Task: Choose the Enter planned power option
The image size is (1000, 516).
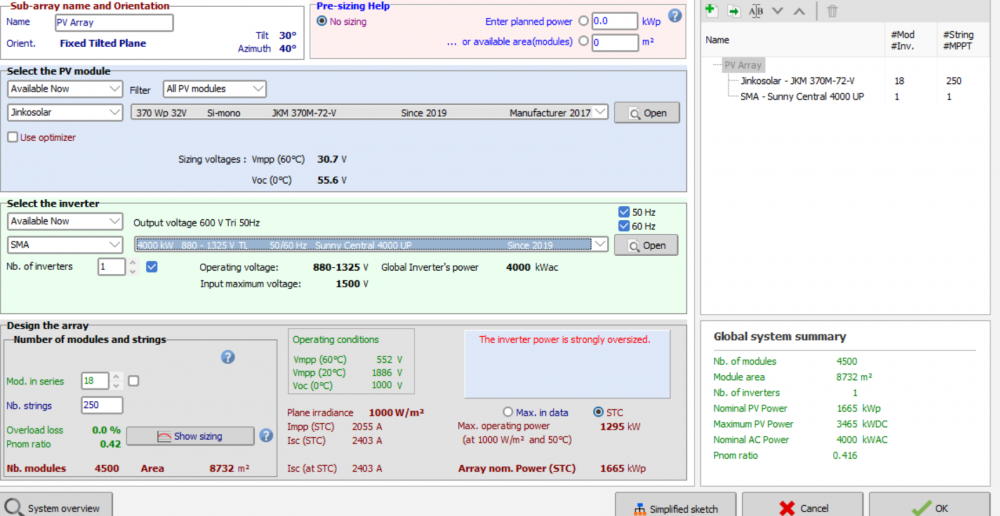Action: tap(583, 21)
